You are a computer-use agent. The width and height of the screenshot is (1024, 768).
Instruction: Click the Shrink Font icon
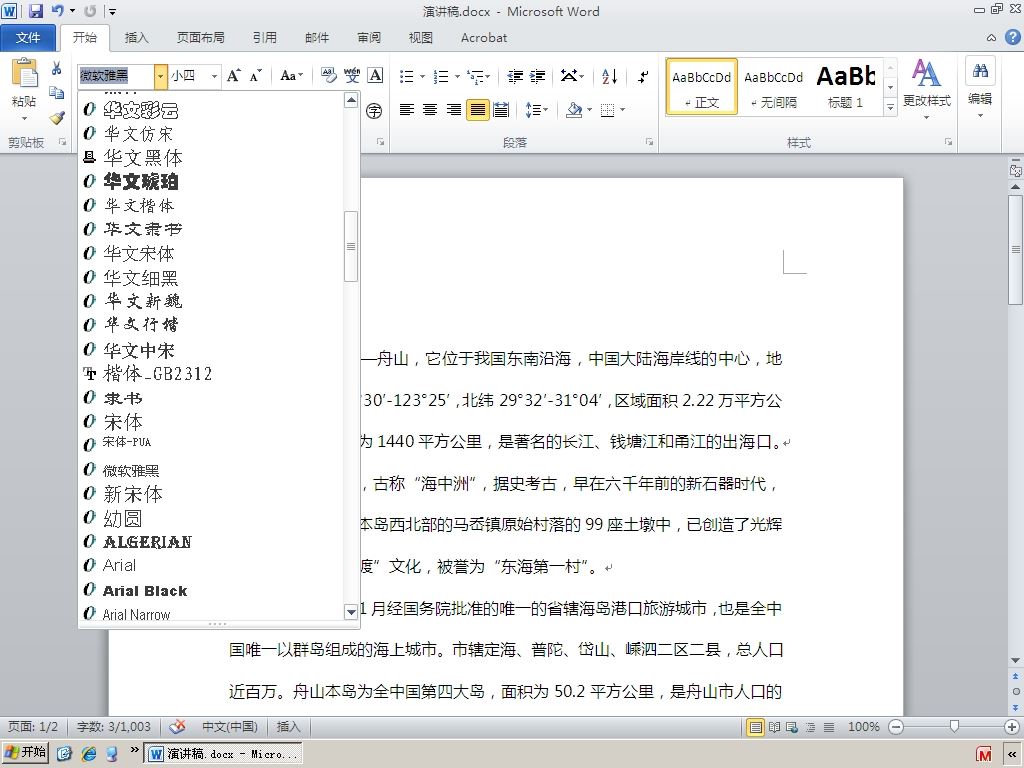click(x=255, y=76)
